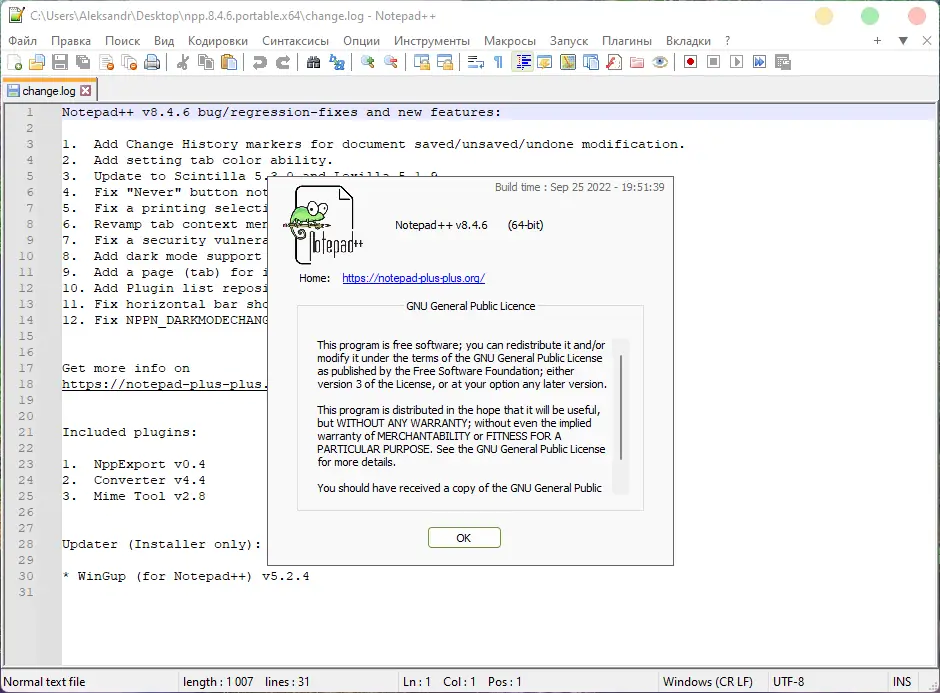The height and width of the screenshot is (693, 940).
Task: Undo the last action with Undo arrow
Action: point(260,62)
